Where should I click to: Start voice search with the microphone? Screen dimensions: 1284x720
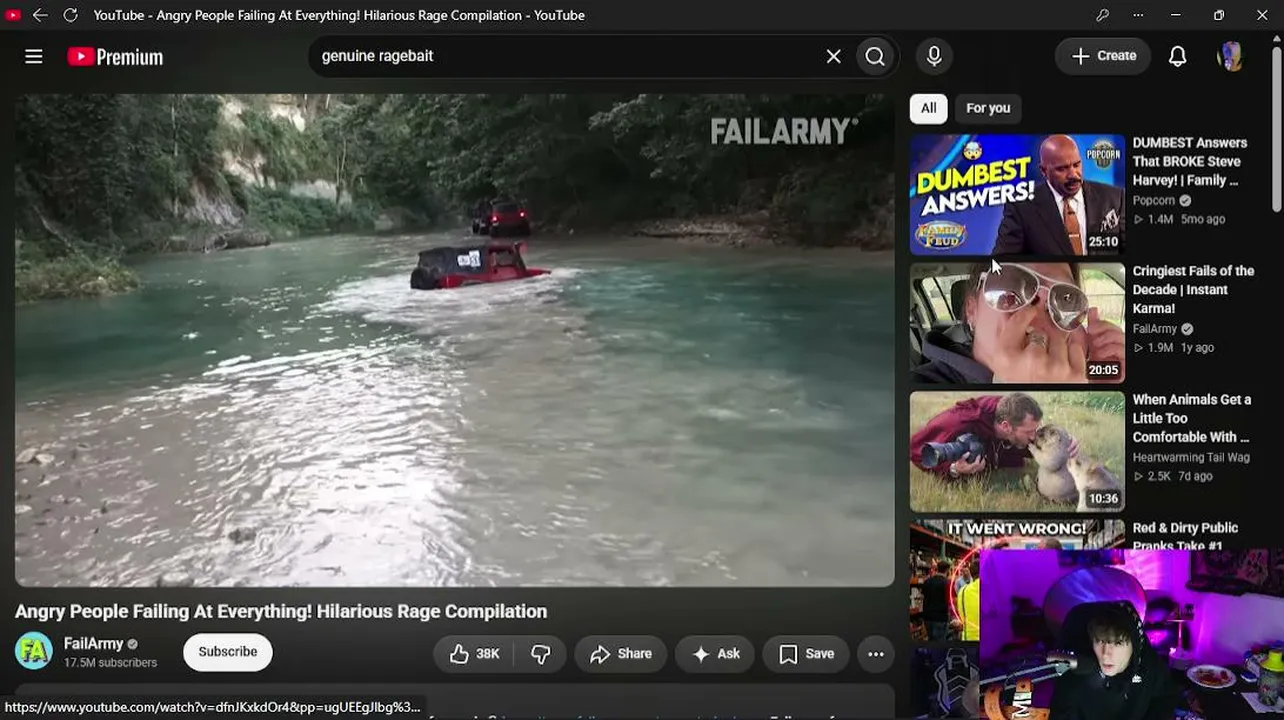pos(934,57)
